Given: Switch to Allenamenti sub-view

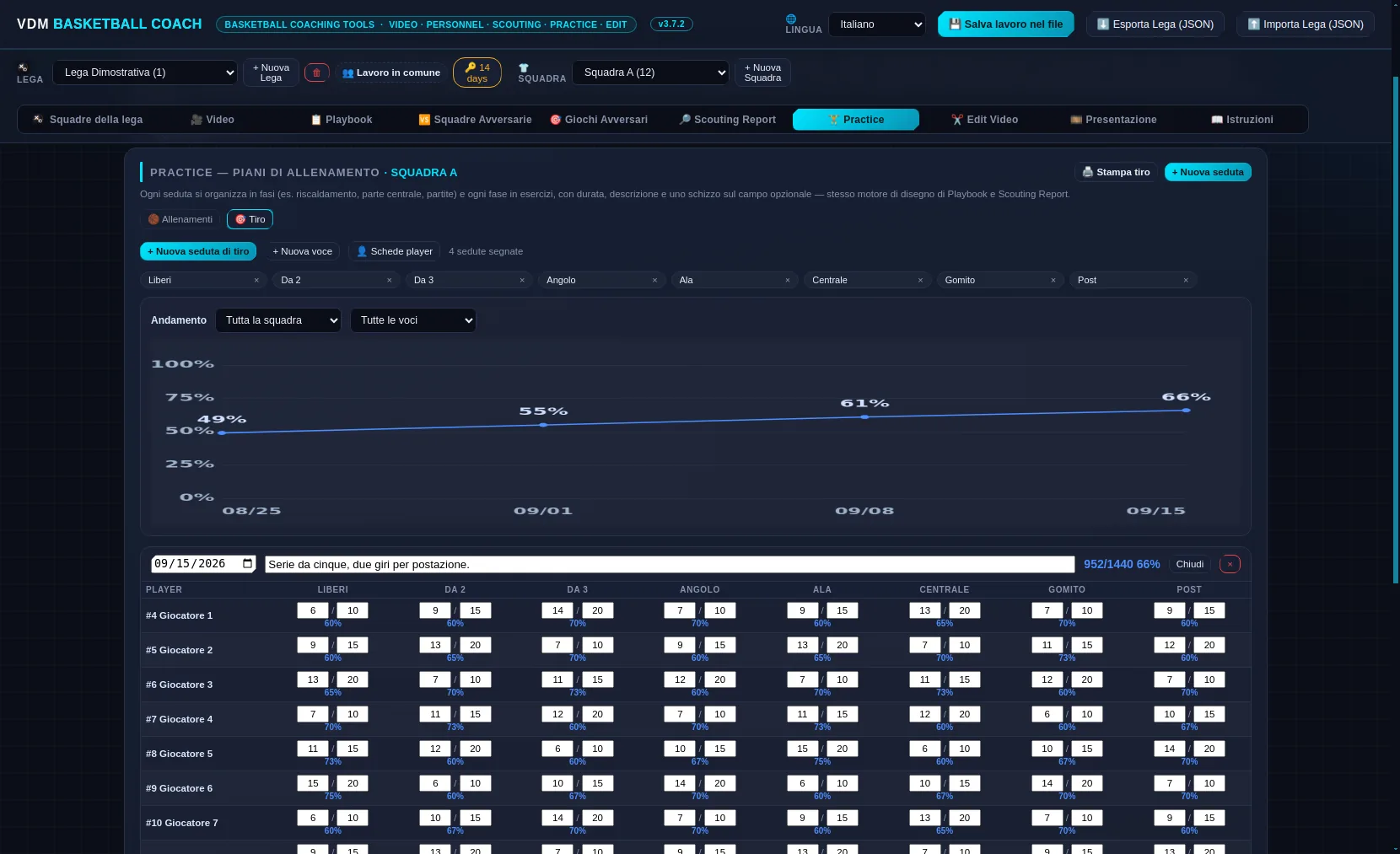Looking at the screenshot, I should pos(180,219).
